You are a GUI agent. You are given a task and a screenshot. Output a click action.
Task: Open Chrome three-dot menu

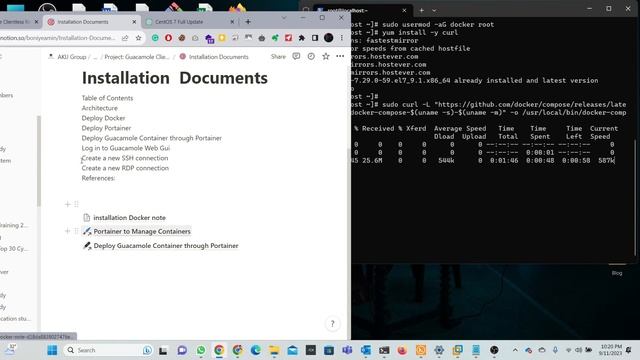342,38
